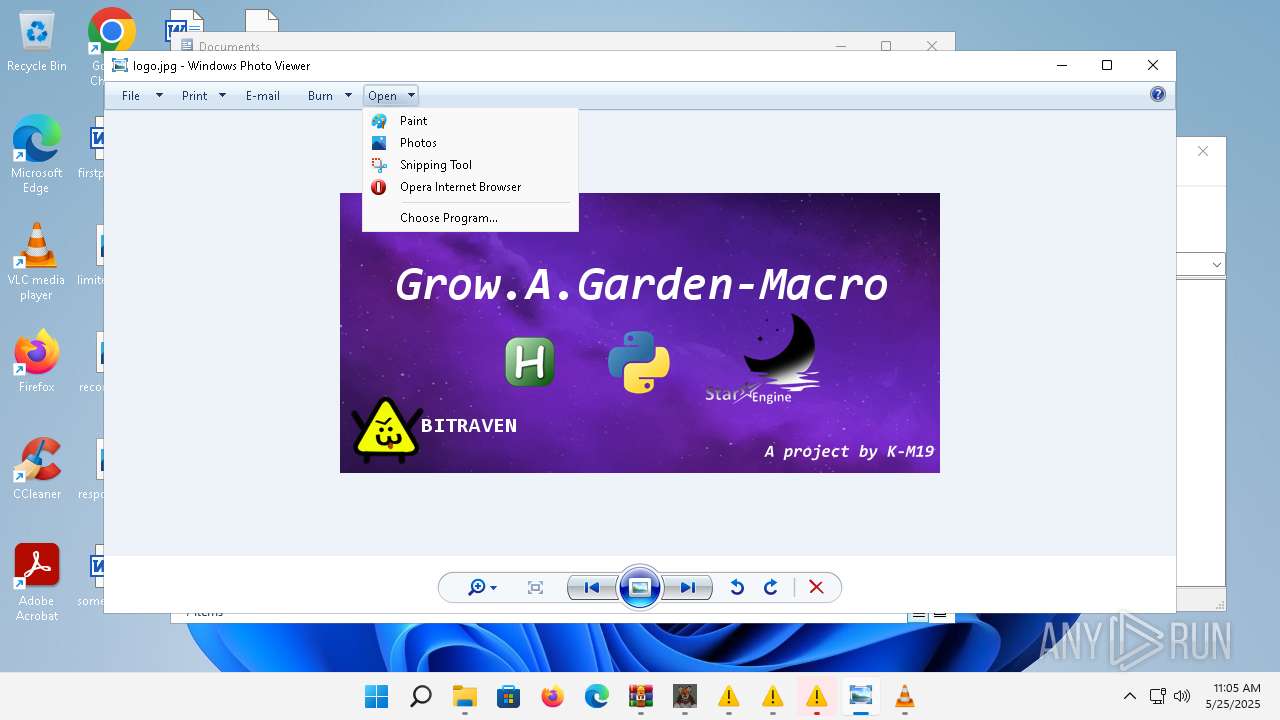Image resolution: width=1280 pixels, height=720 pixels.
Task: Rotate image counterclockwise
Action: click(737, 588)
